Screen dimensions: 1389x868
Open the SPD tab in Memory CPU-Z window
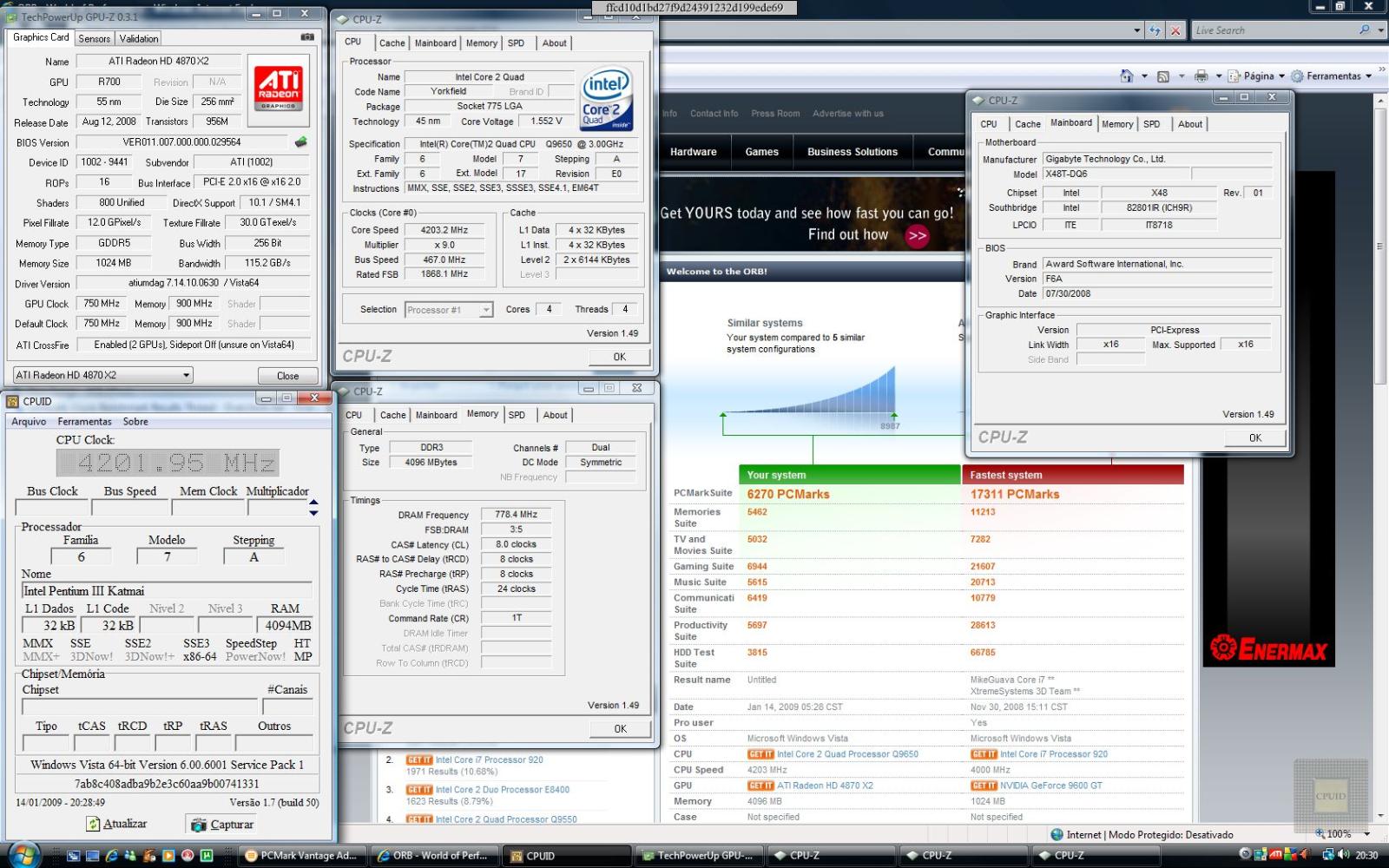point(517,415)
